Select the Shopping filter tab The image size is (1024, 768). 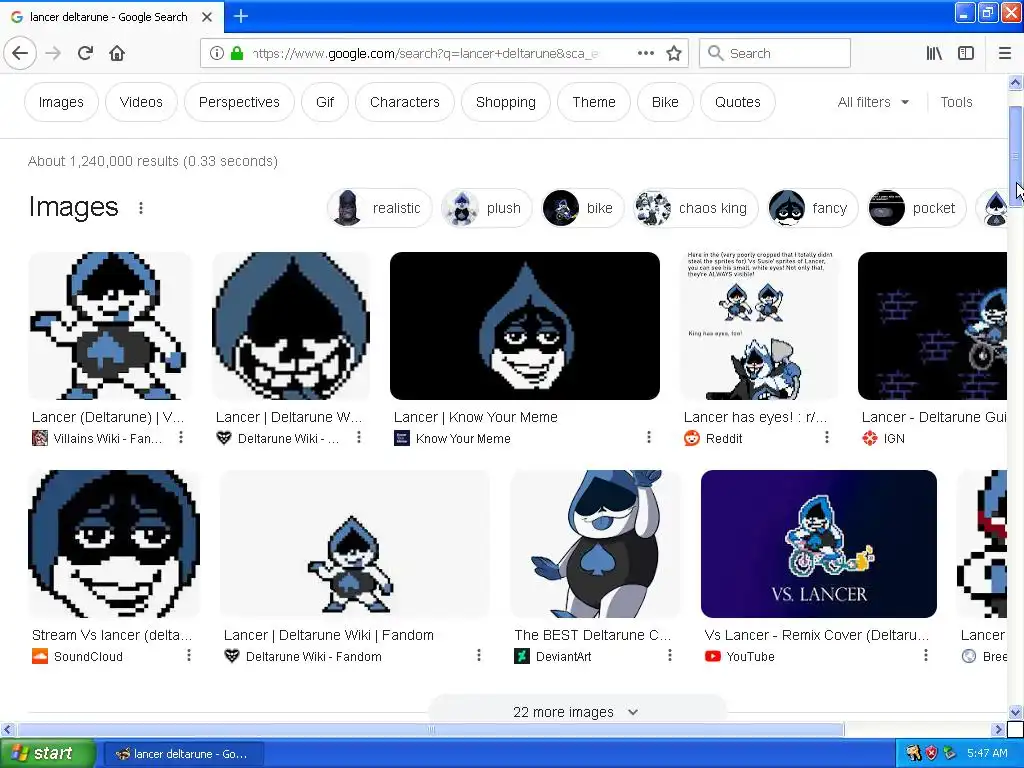click(505, 102)
